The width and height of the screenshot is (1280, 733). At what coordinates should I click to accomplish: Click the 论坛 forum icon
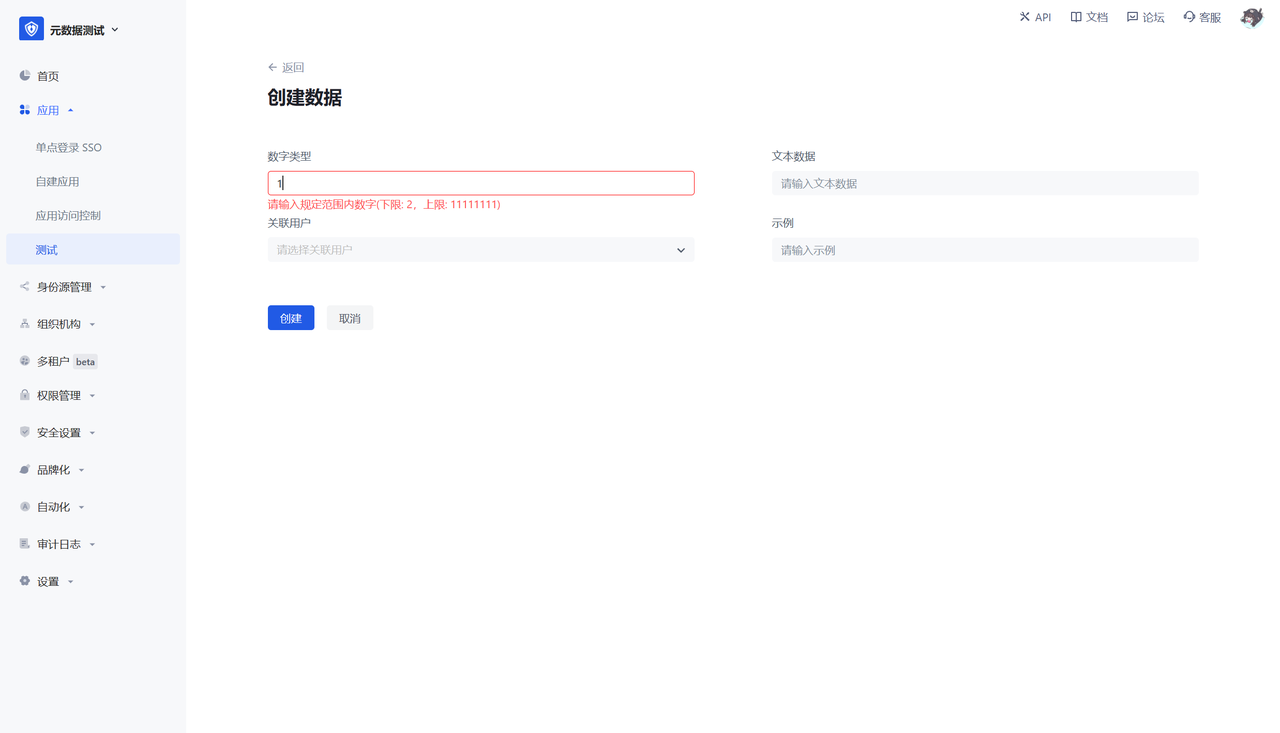point(1132,17)
